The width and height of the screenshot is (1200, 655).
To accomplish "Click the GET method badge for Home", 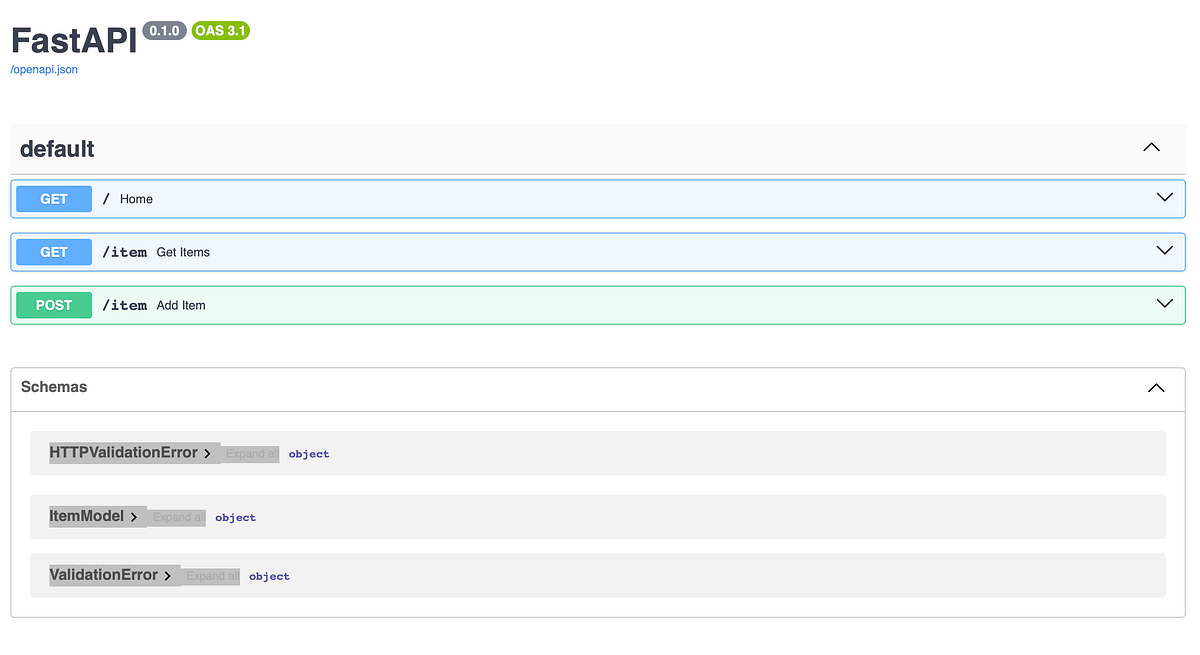I will coord(54,199).
